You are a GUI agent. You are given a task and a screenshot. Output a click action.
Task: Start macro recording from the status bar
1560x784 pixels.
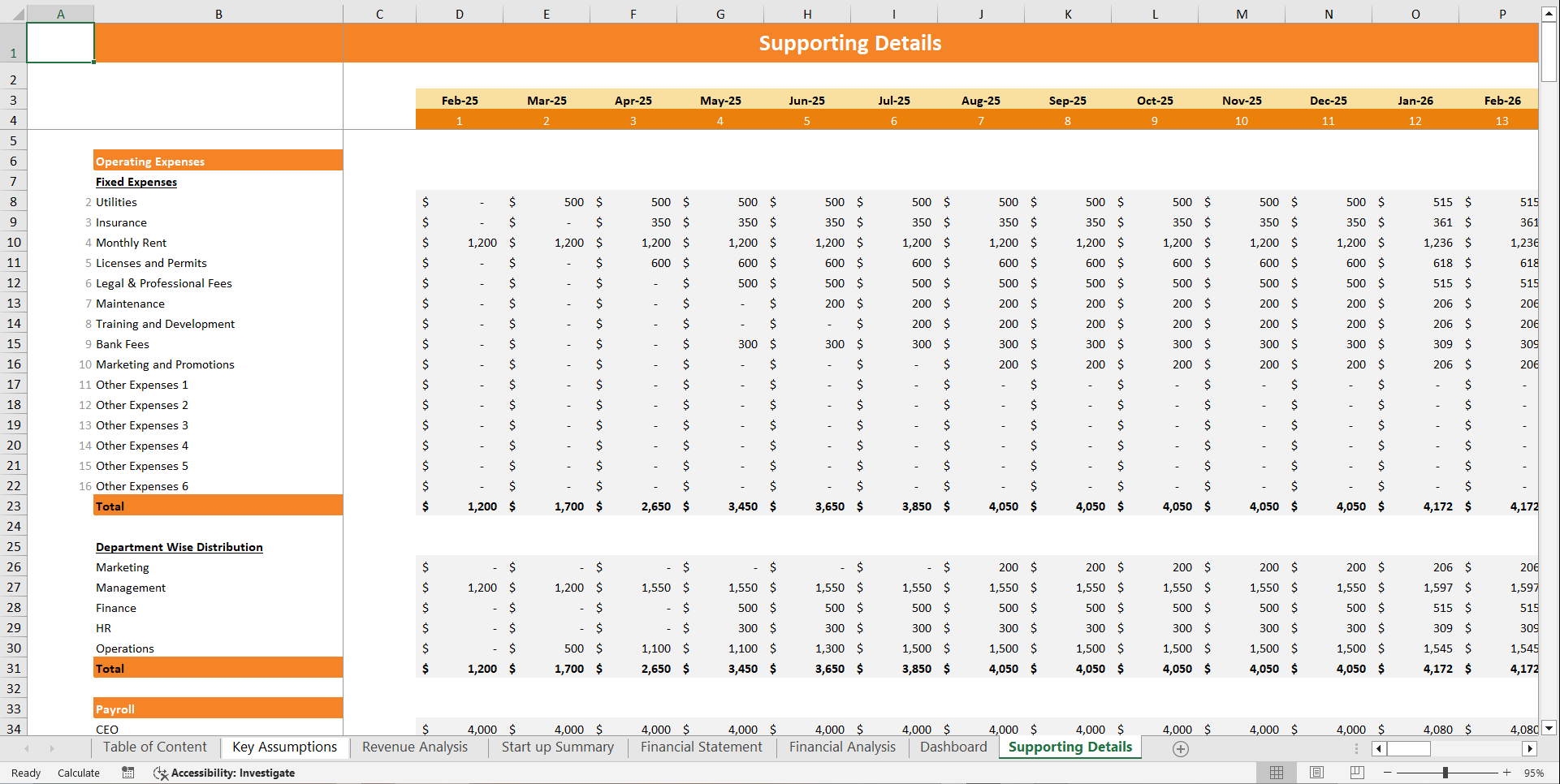[127, 773]
